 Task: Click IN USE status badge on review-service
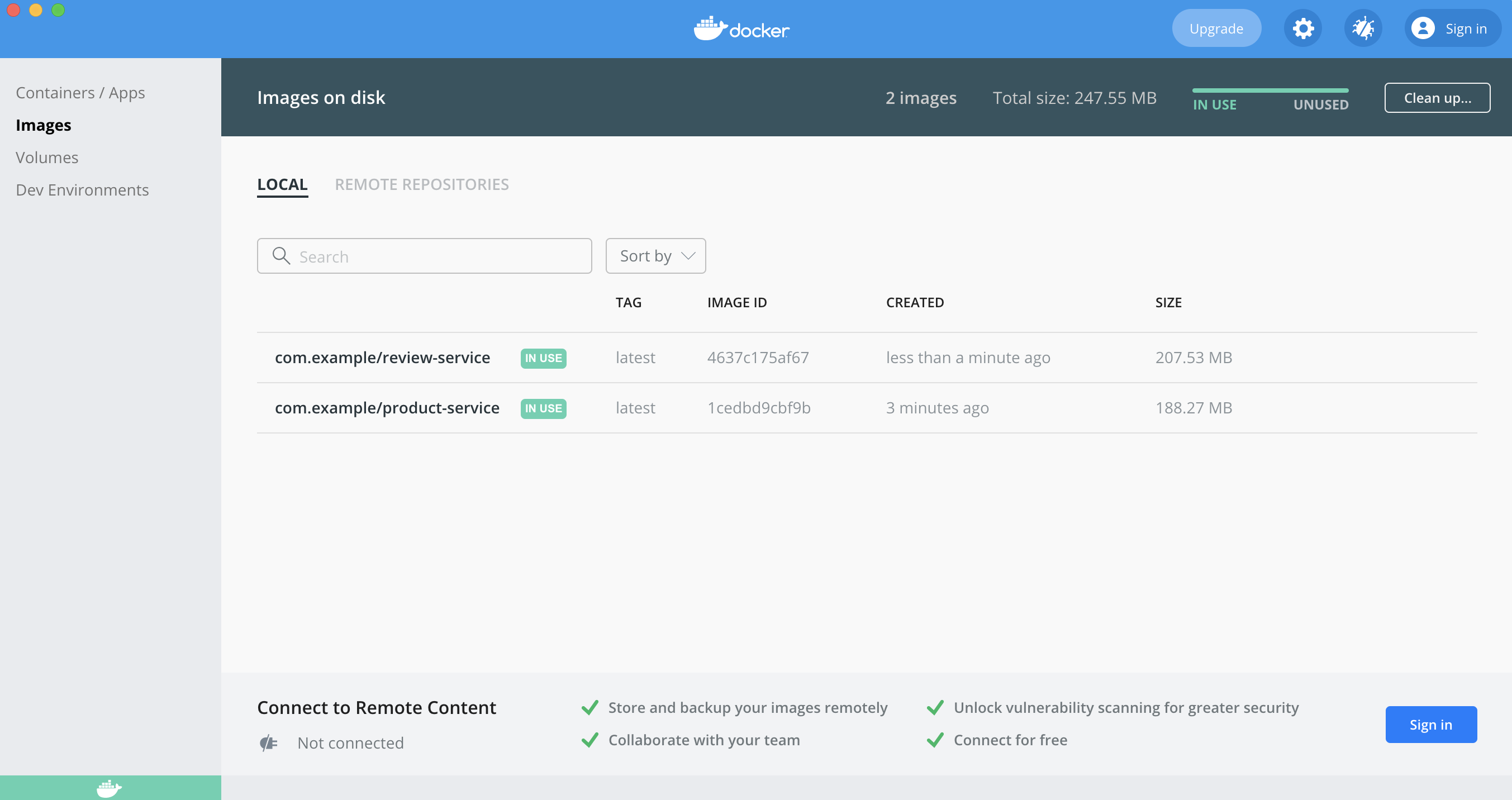point(543,357)
